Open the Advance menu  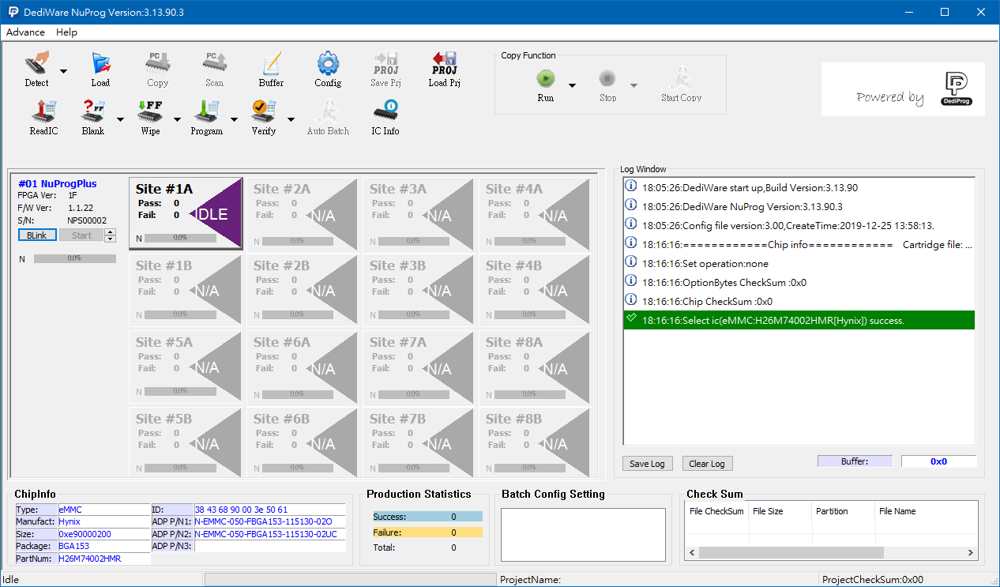(26, 32)
